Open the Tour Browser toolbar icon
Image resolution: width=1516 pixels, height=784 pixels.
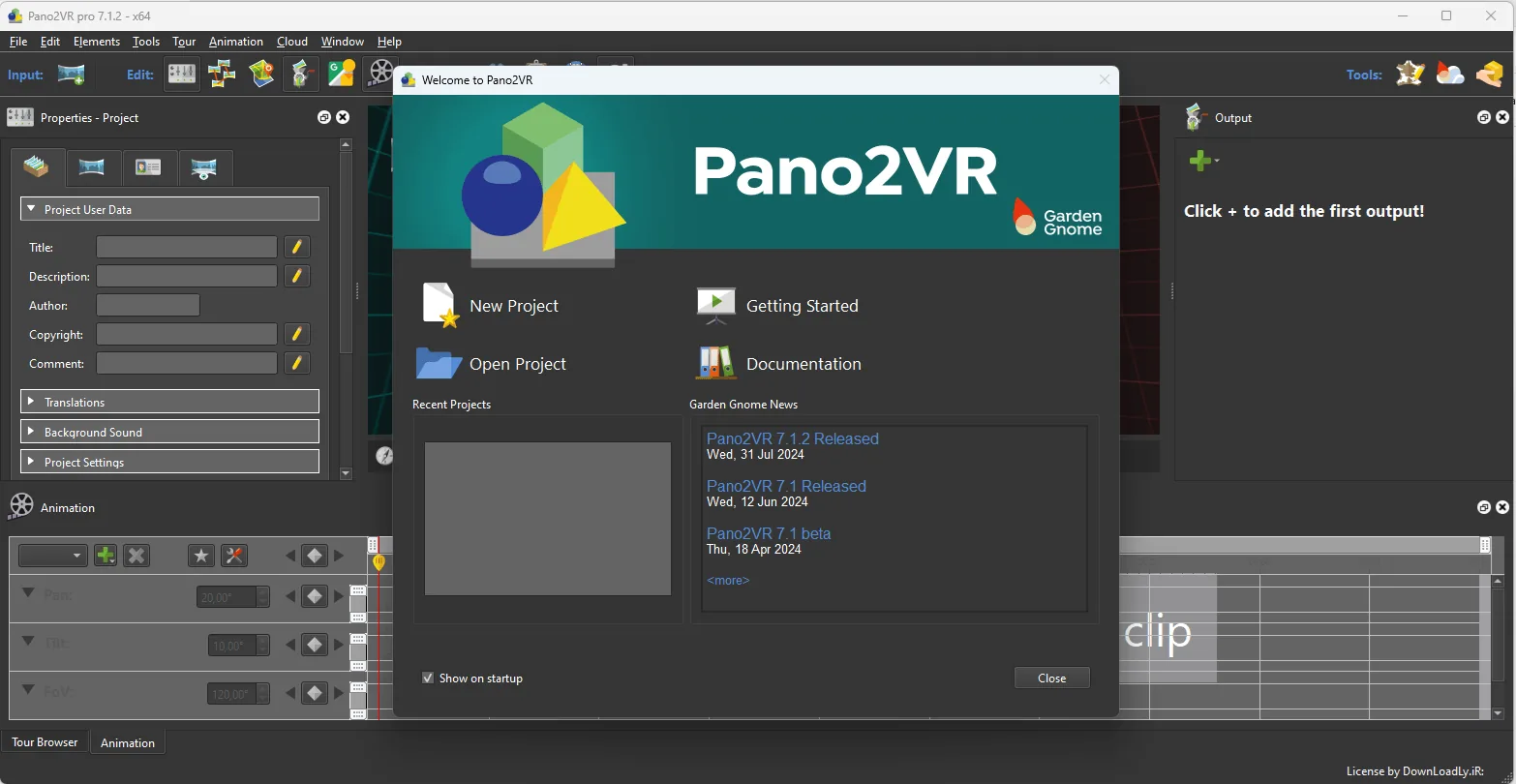pos(222,74)
